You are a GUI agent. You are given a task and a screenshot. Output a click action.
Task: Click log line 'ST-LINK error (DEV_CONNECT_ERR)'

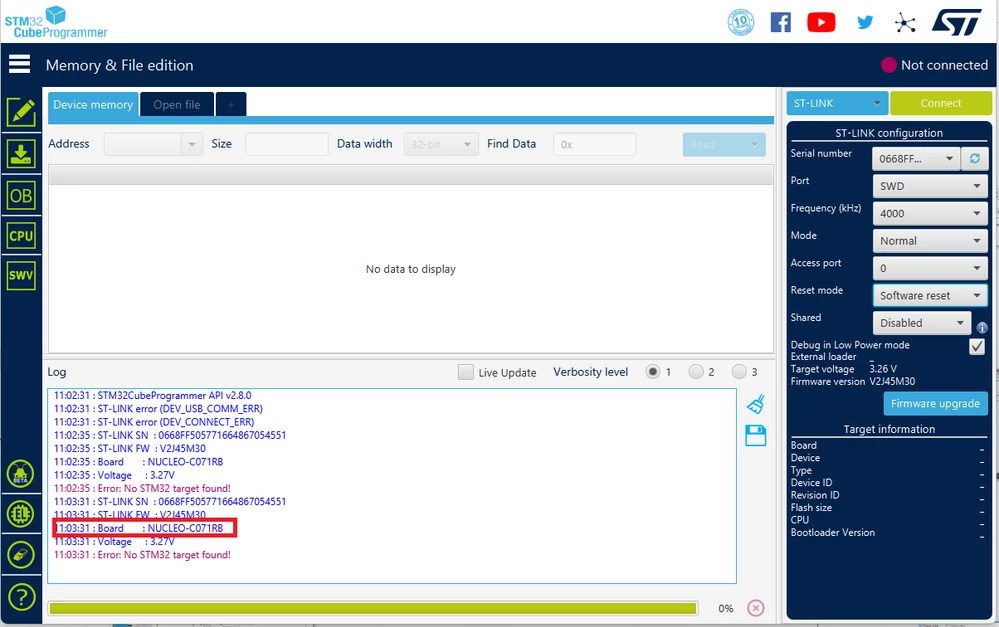tap(154, 422)
